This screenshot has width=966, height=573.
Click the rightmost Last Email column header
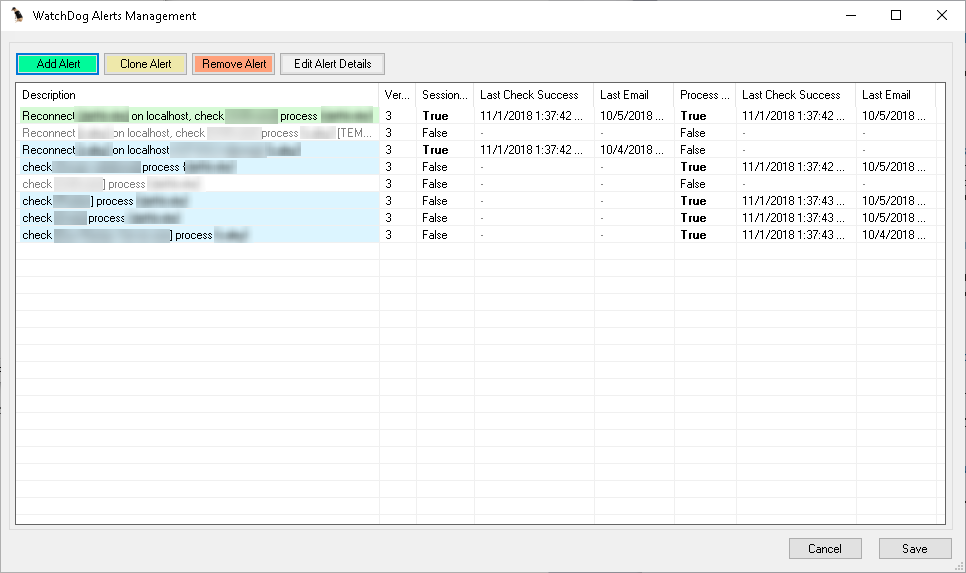click(896, 95)
